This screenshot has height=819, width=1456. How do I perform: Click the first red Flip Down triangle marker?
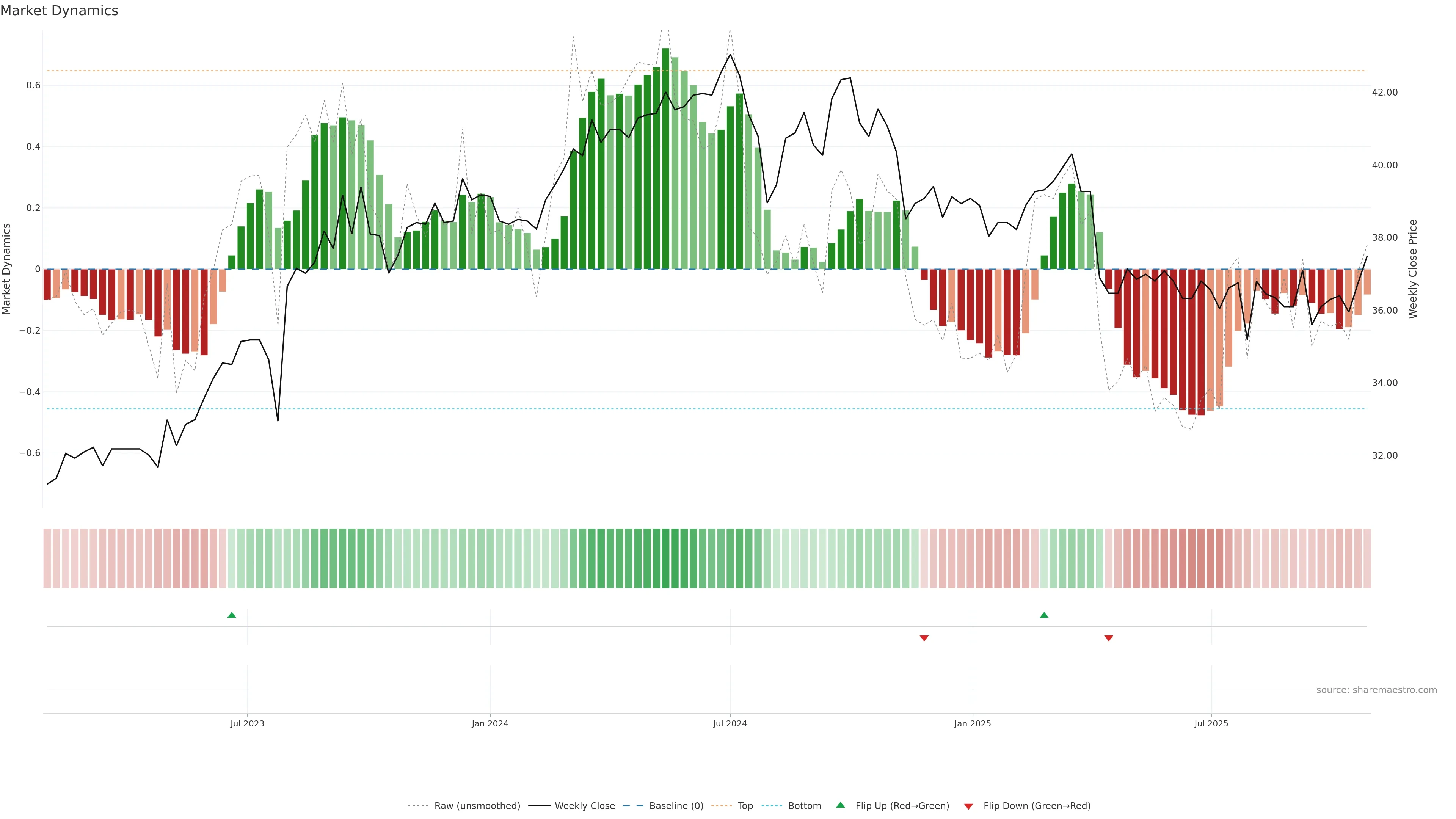[x=924, y=638]
